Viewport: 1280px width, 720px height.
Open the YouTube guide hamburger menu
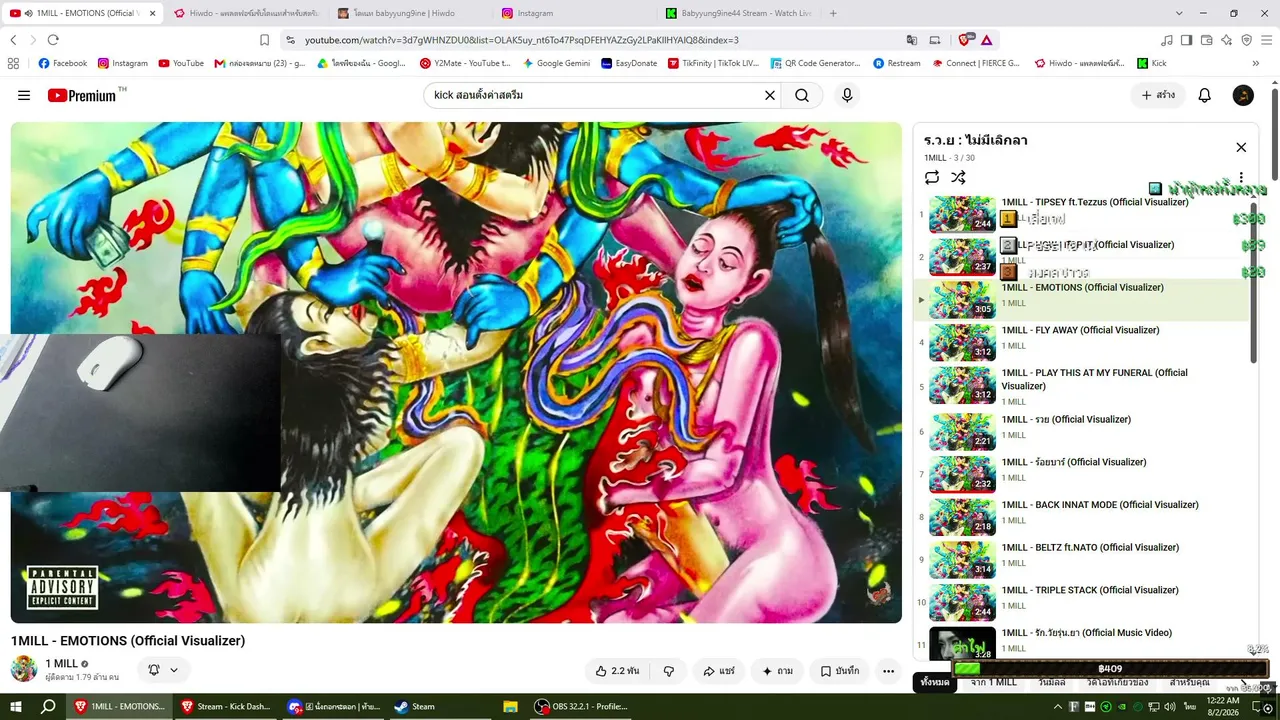tap(24, 95)
